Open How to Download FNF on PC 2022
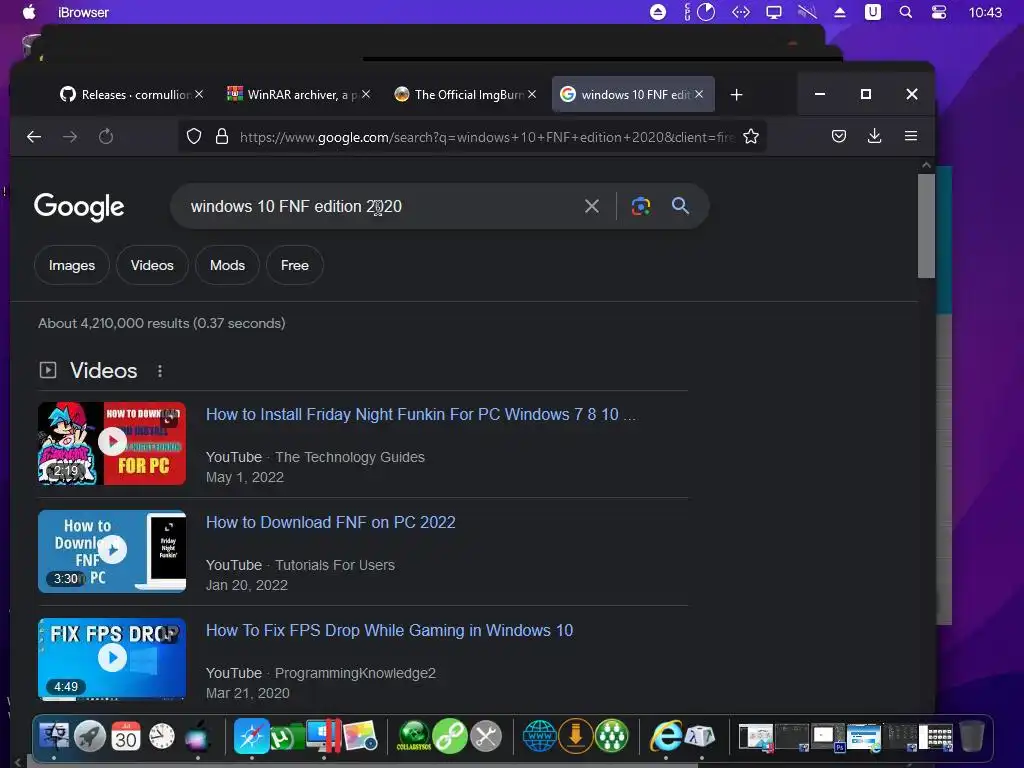 [x=330, y=522]
